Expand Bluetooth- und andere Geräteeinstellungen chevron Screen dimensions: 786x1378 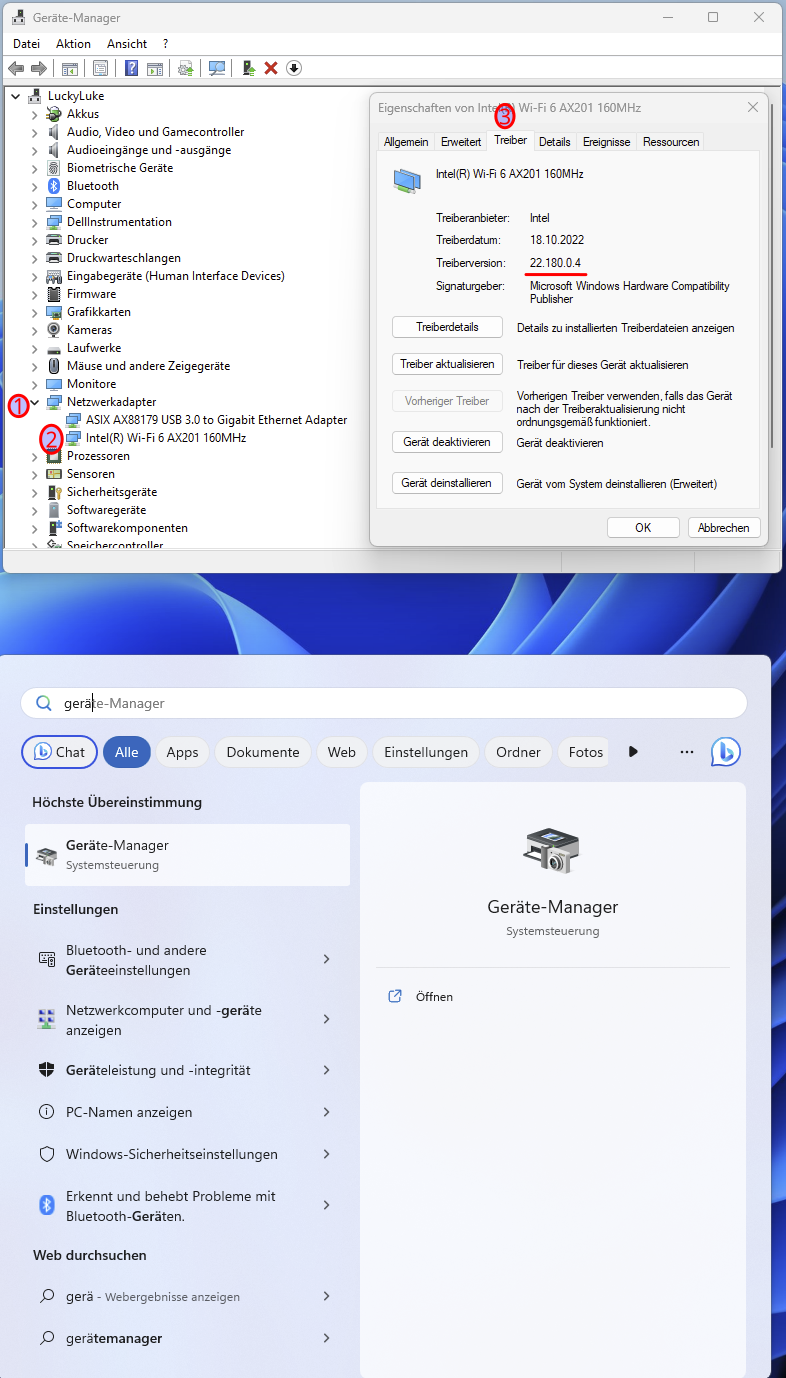point(326,960)
